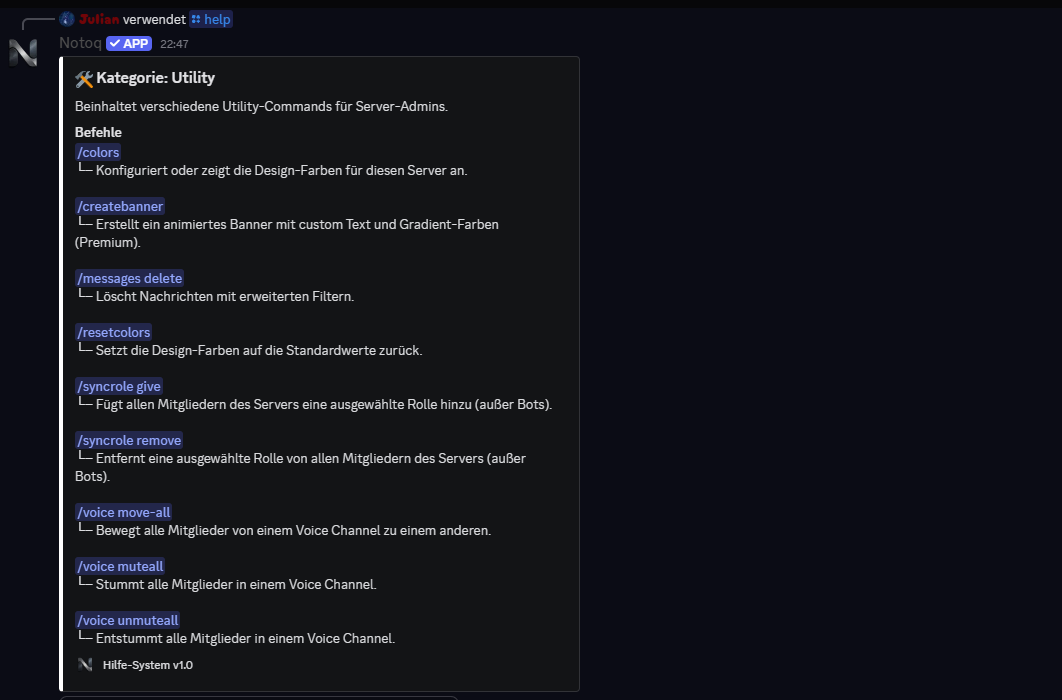Click the verified APP badge
This screenshot has height=700, width=1062.
click(x=129, y=44)
